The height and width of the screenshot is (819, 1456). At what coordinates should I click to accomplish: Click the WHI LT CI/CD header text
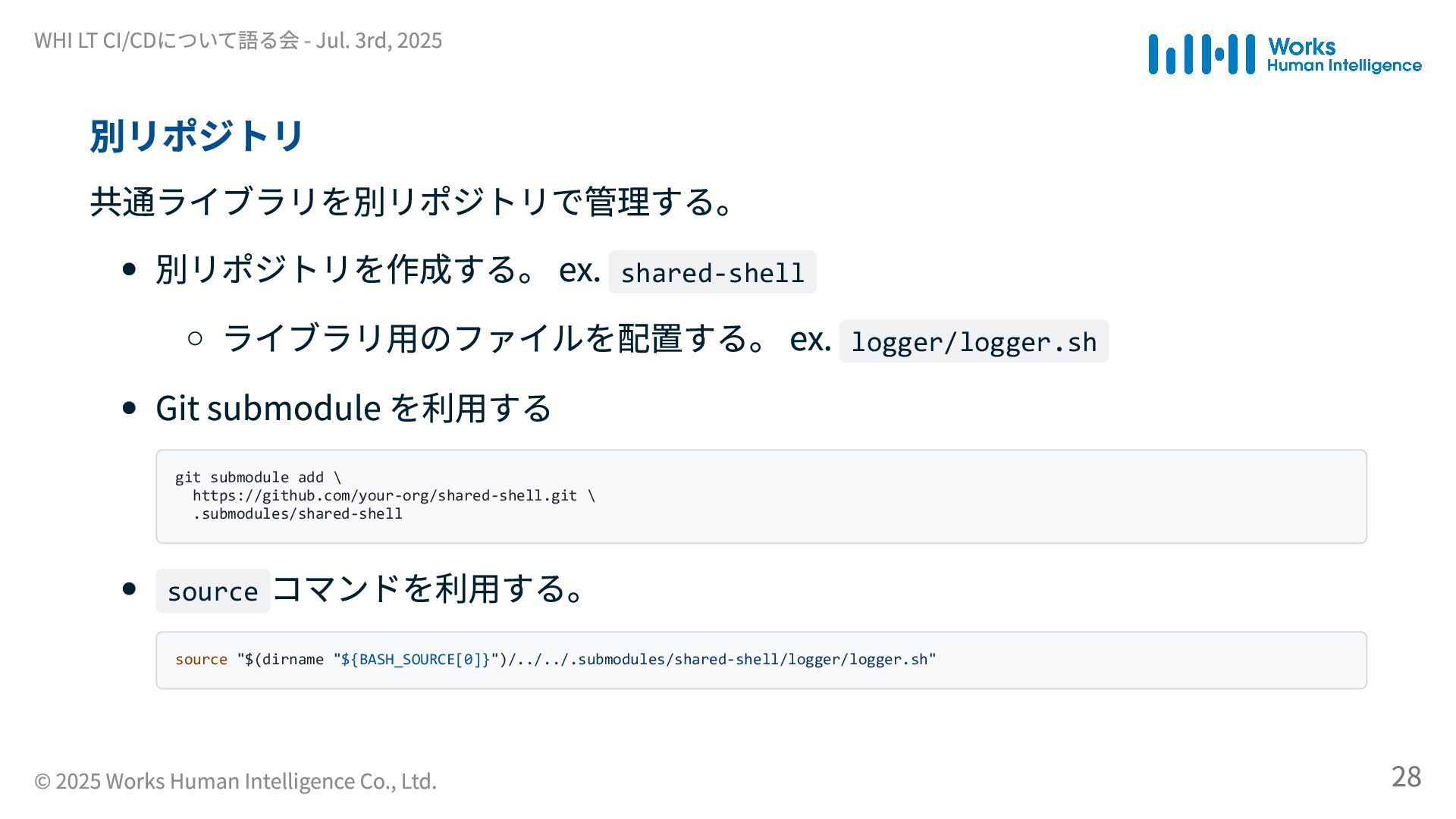[x=238, y=39]
